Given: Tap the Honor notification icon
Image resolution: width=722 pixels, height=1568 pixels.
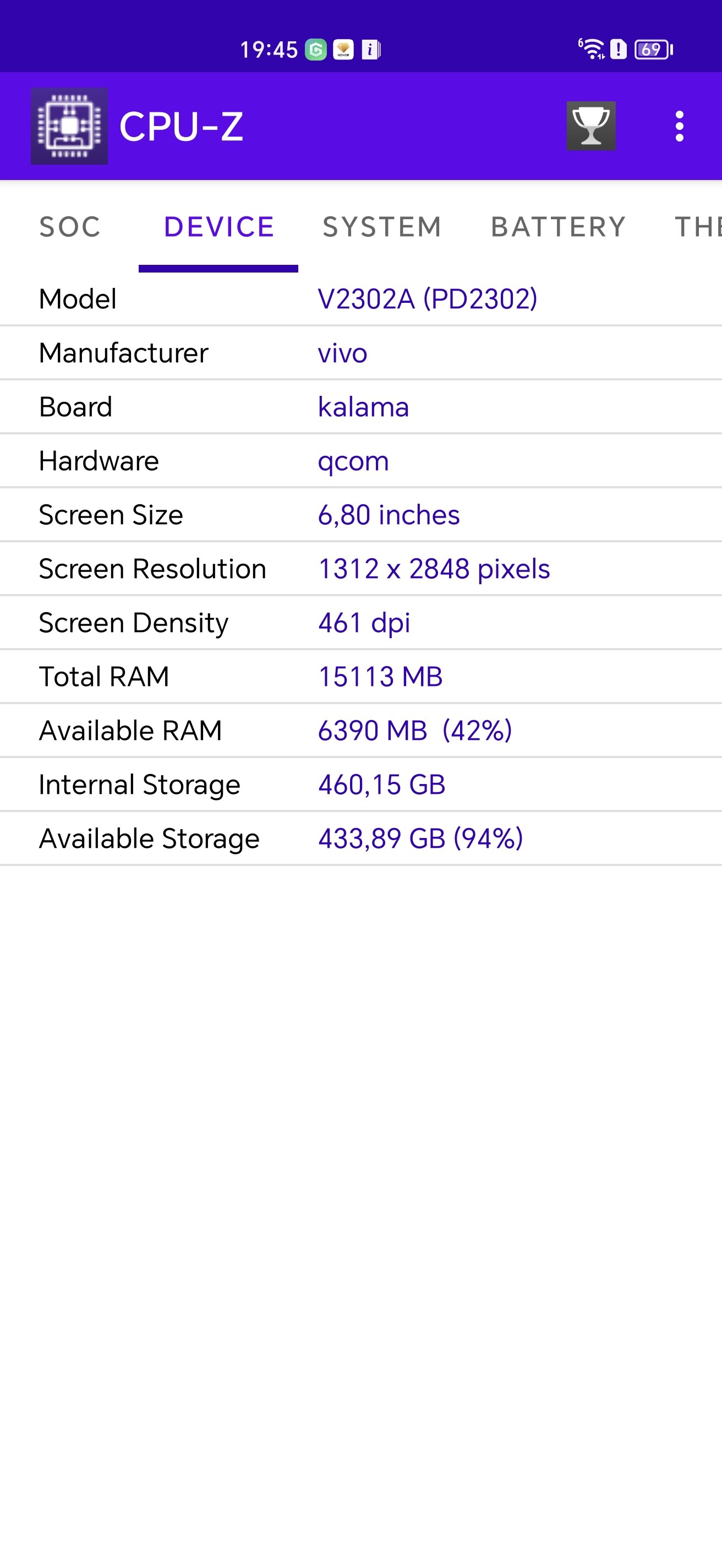Looking at the screenshot, I should tap(343, 50).
